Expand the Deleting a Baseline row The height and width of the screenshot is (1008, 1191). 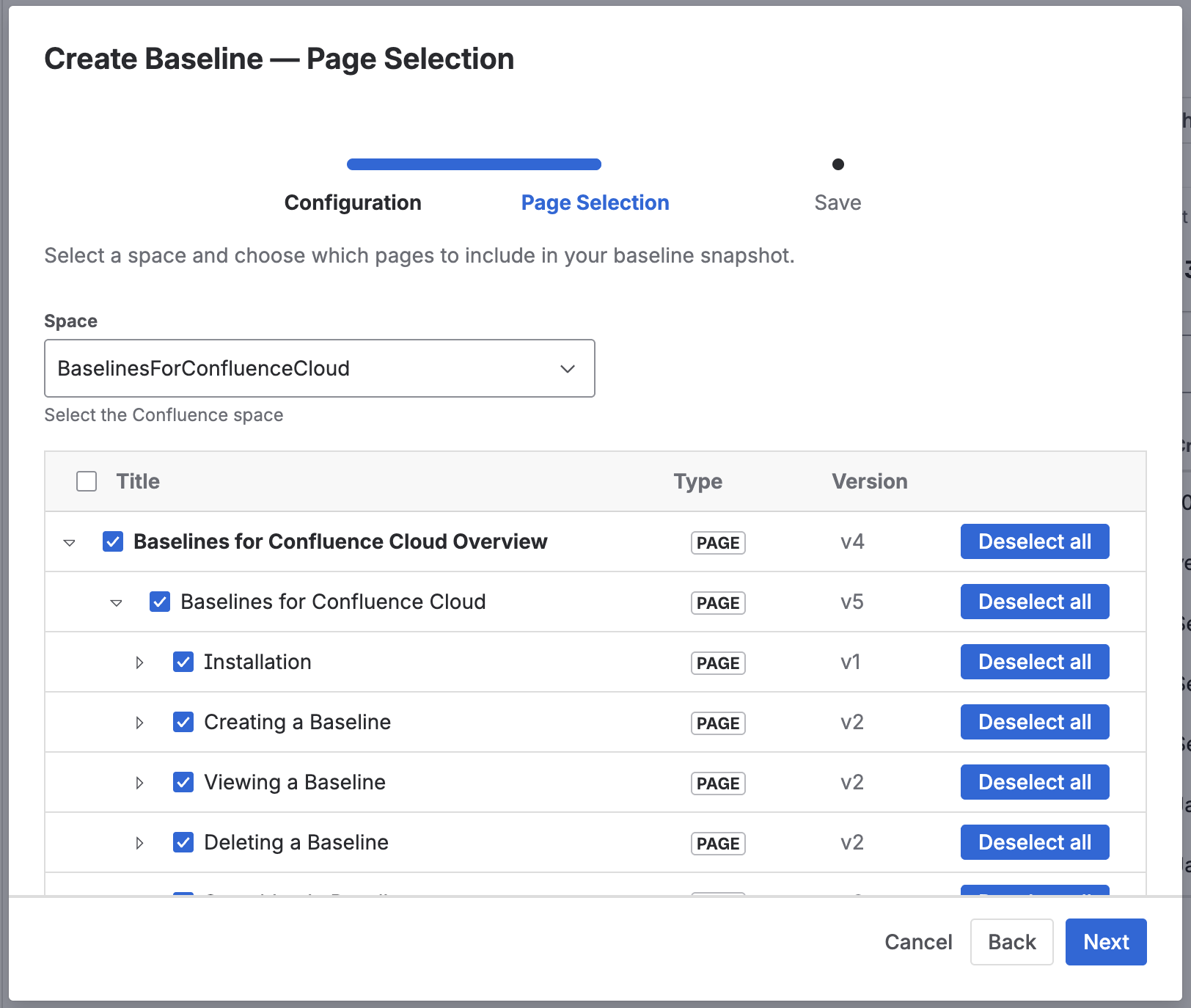(x=139, y=843)
